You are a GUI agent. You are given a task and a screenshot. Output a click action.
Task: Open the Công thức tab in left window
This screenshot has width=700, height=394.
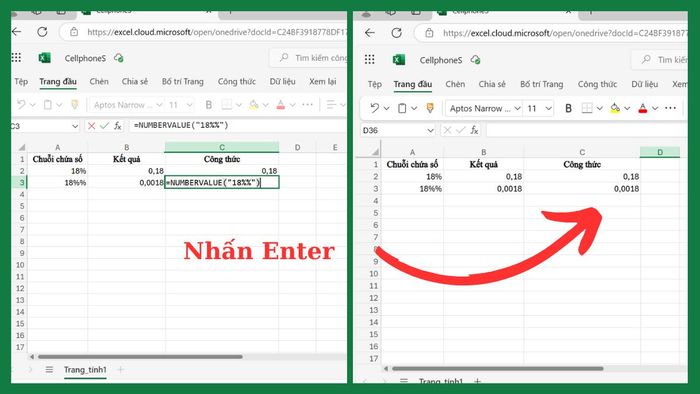237,81
